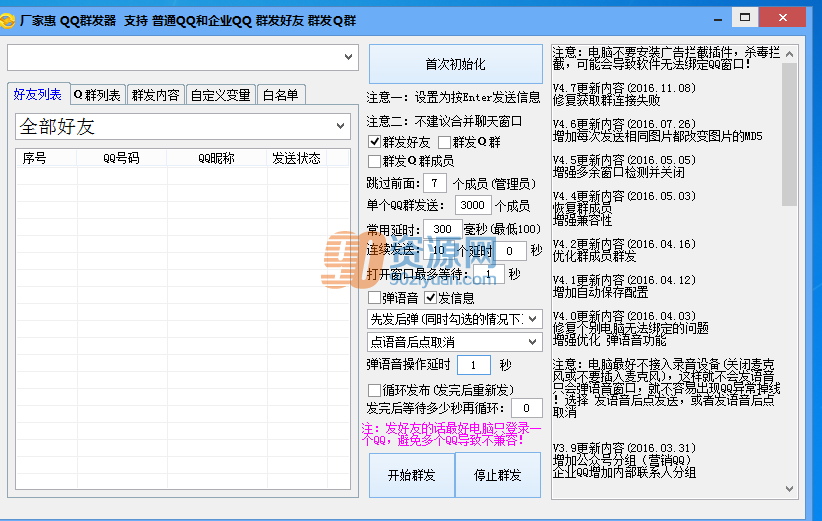
Task: Click the 发送状态 column header
Action: [297, 158]
